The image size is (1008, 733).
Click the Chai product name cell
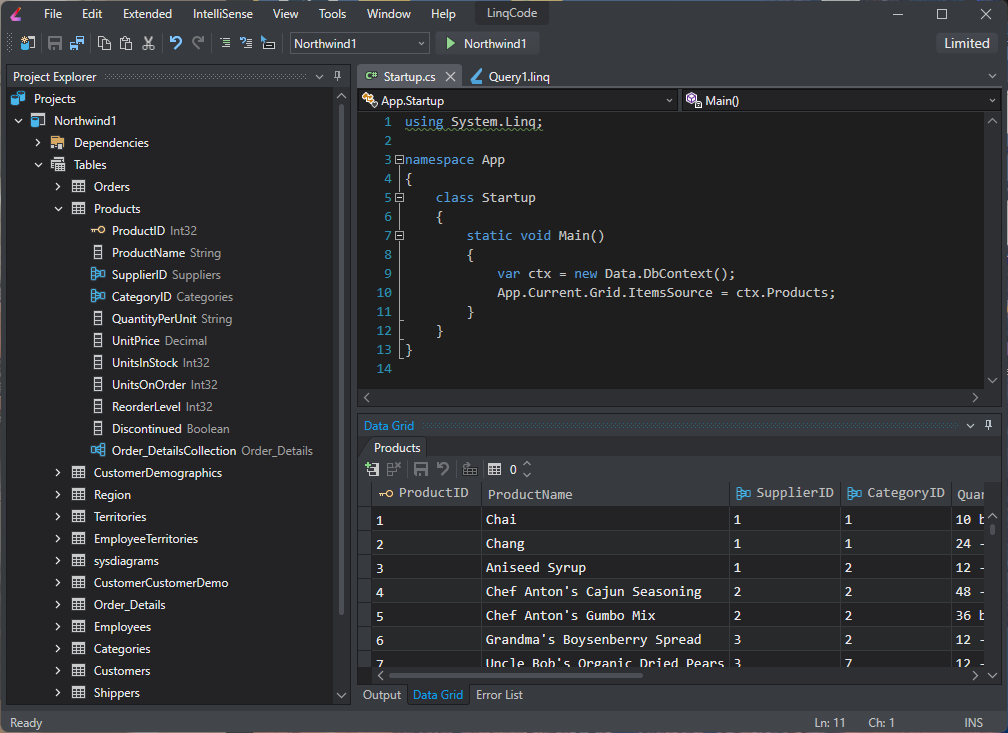pyautogui.click(x=606, y=520)
